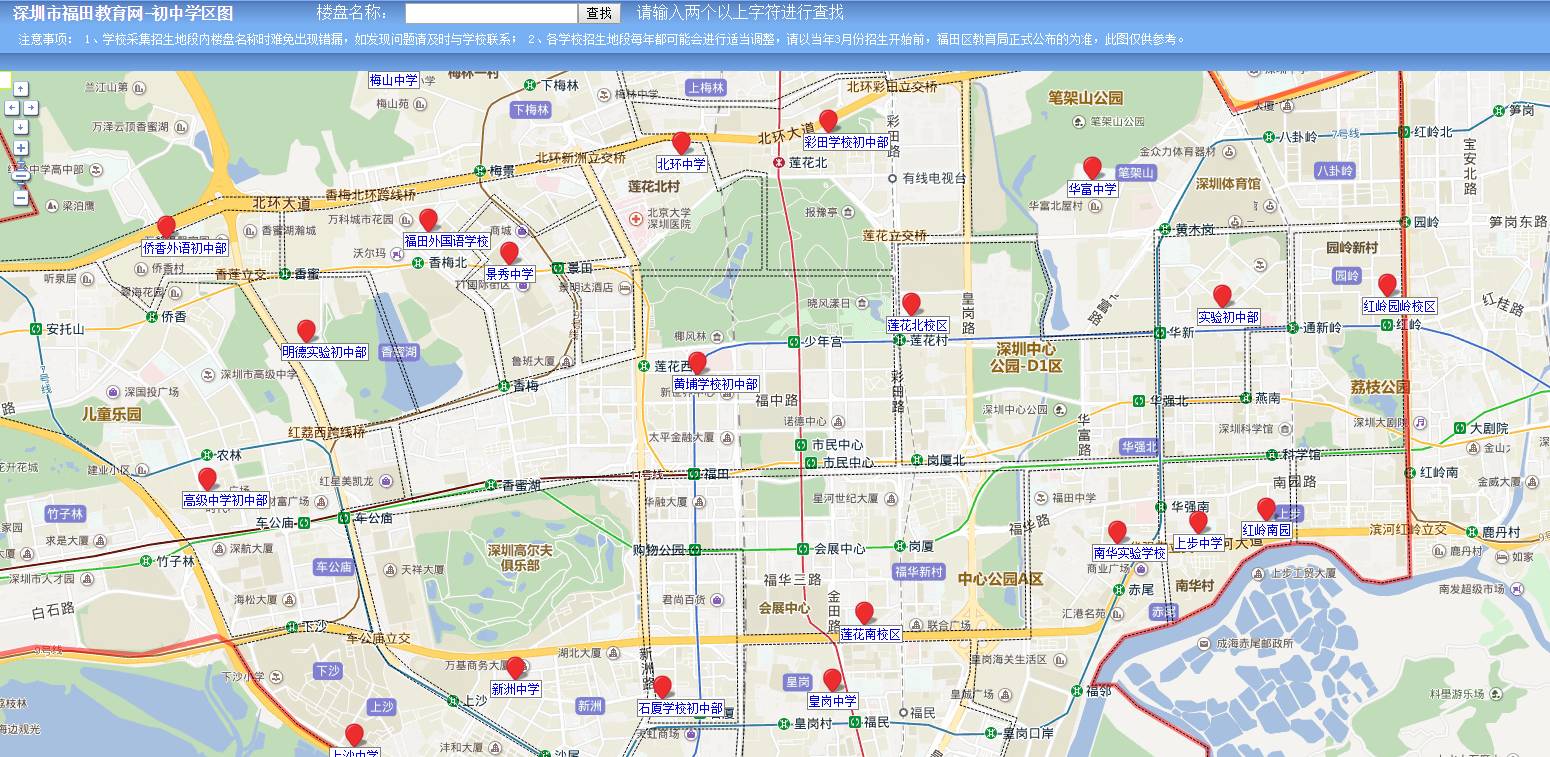Screen dimensions: 1550x757
Task: Click the red pin above 石厦学校初中部
Action: (x=662, y=687)
